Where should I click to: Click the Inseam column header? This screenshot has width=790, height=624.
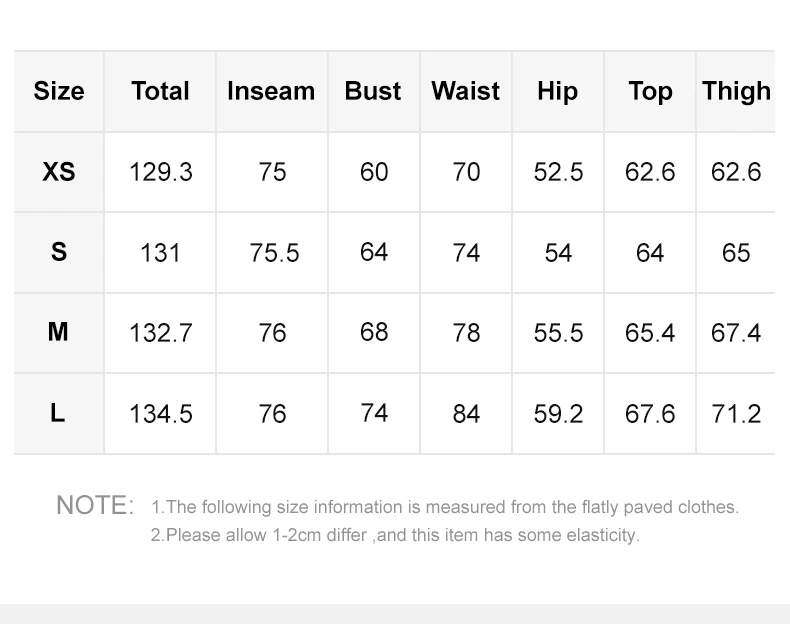pyautogui.click(x=271, y=91)
